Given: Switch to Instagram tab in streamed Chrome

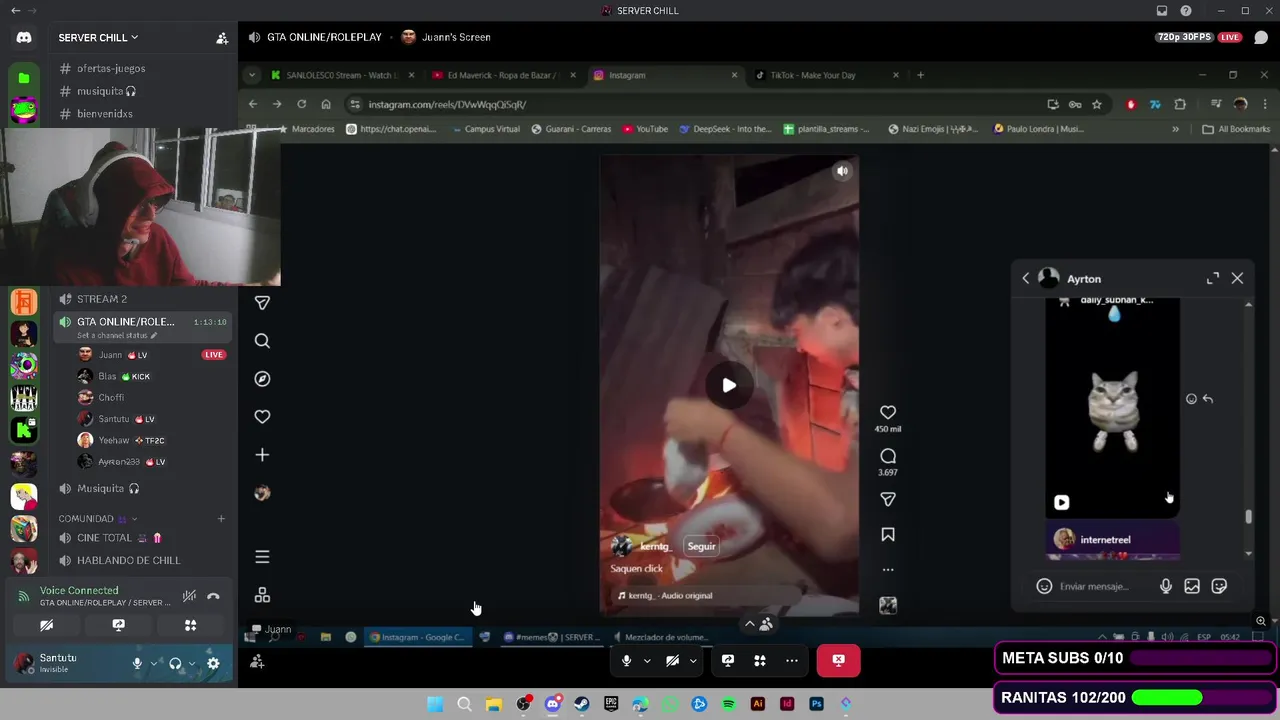Looking at the screenshot, I should (x=665, y=75).
